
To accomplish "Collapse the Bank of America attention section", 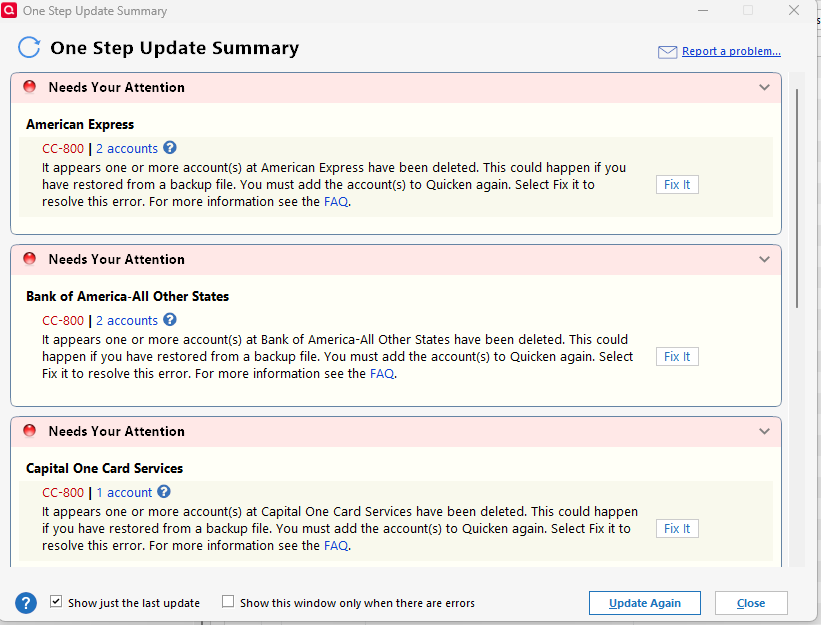I will [x=764, y=259].
